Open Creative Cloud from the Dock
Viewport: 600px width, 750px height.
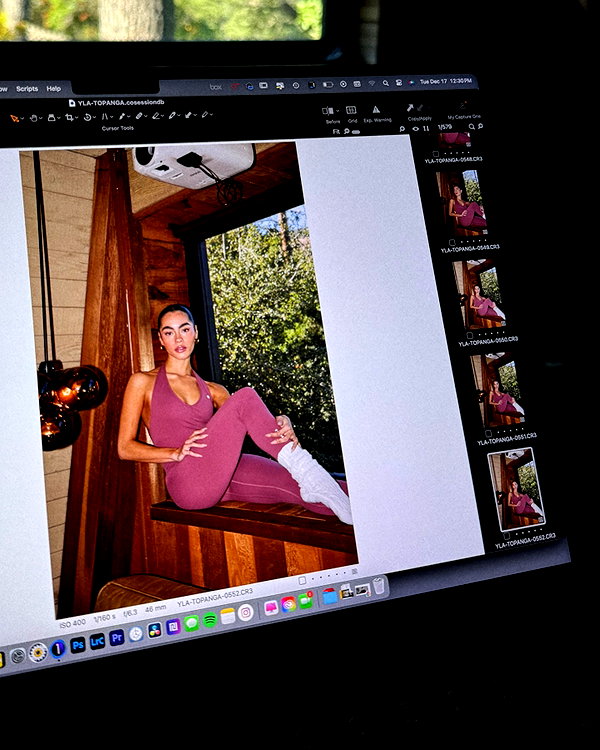[x=289, y=604]
